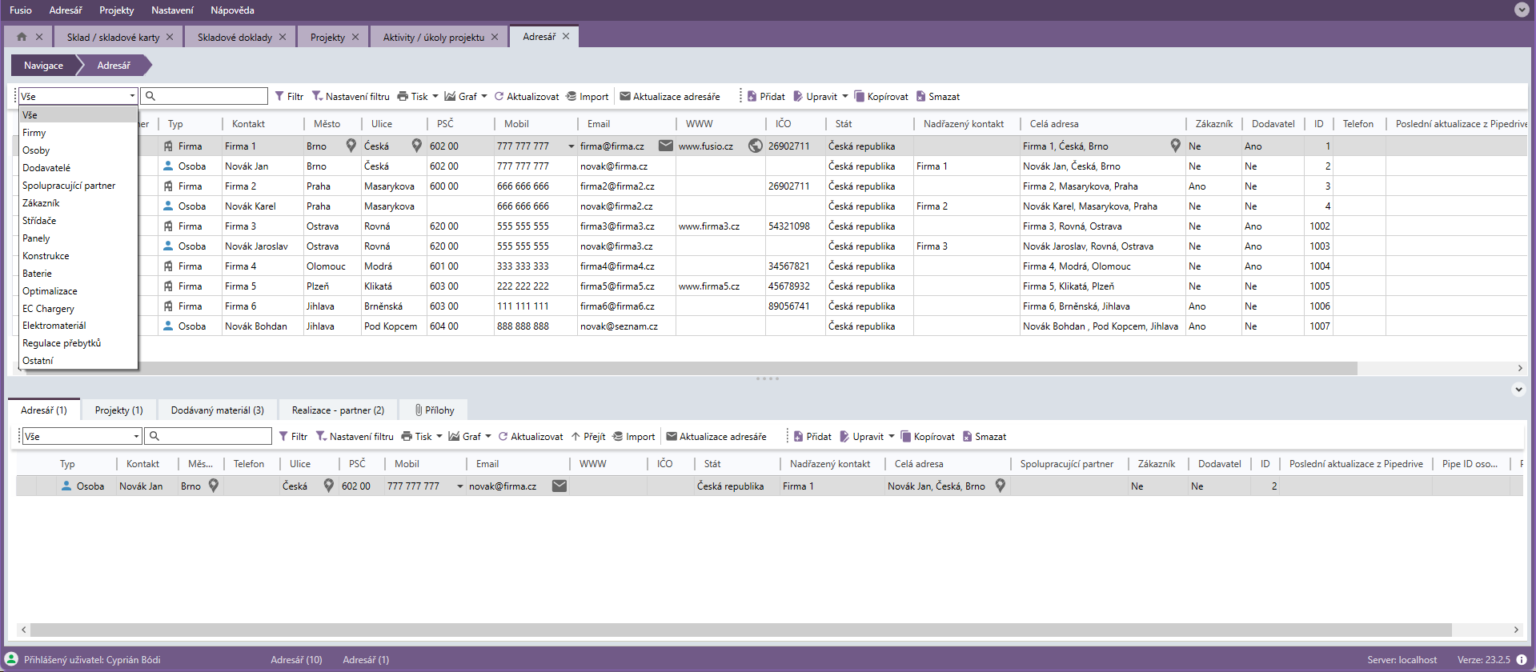Switch to Sklad / skladové karty tab
1536x672 pixels.
point(120,37)
